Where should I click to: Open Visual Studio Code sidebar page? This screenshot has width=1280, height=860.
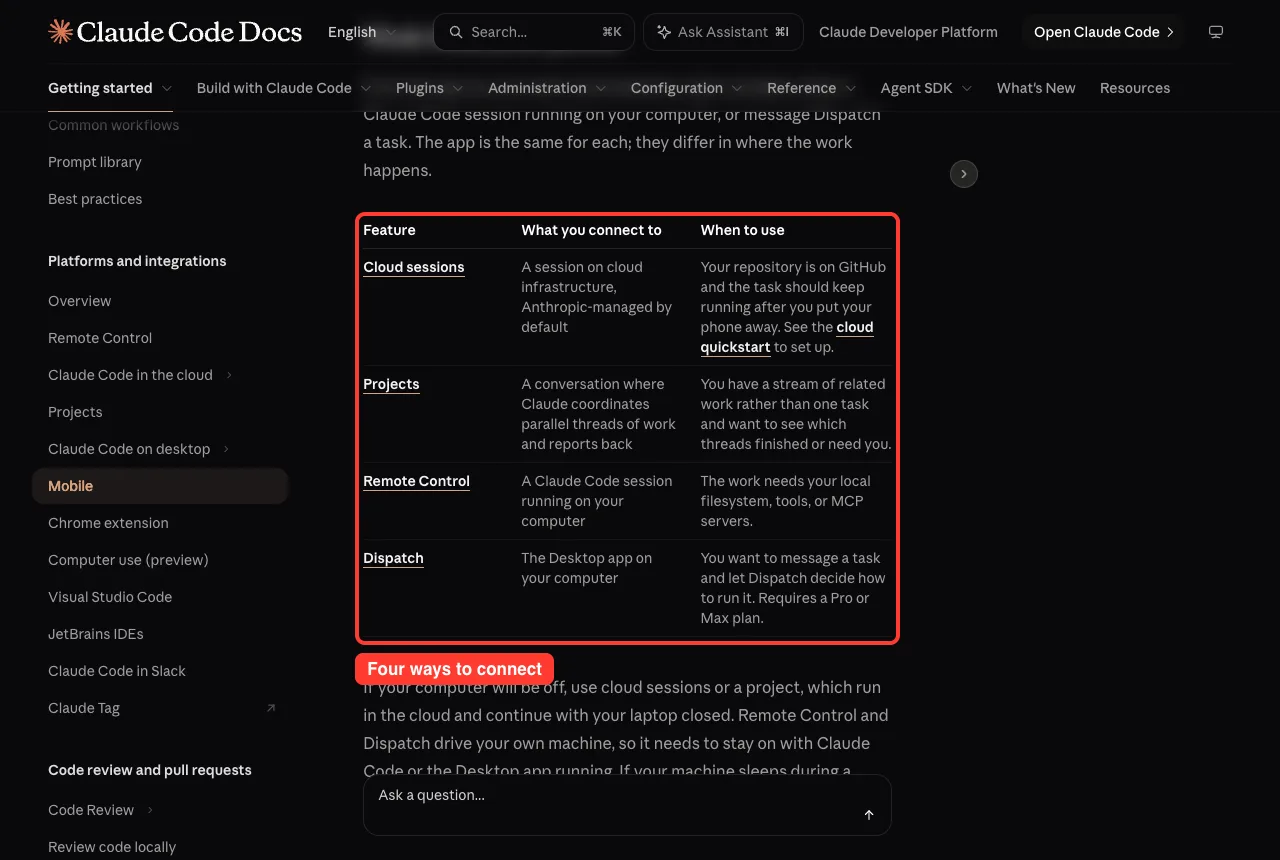110,597
